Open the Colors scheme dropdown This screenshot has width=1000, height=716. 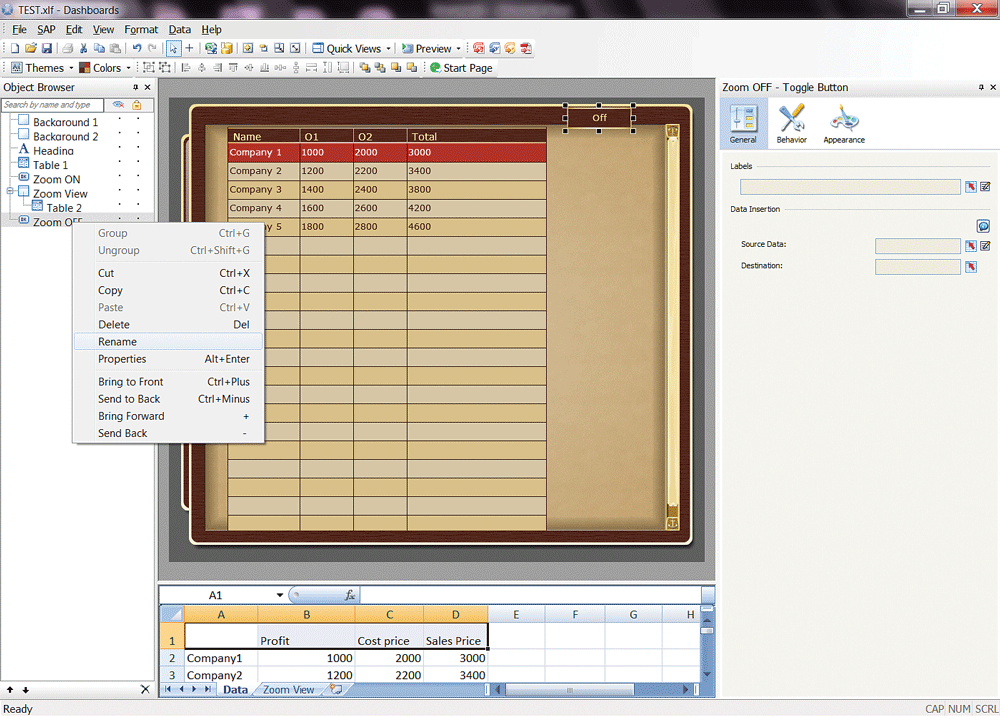pos(106,68)
